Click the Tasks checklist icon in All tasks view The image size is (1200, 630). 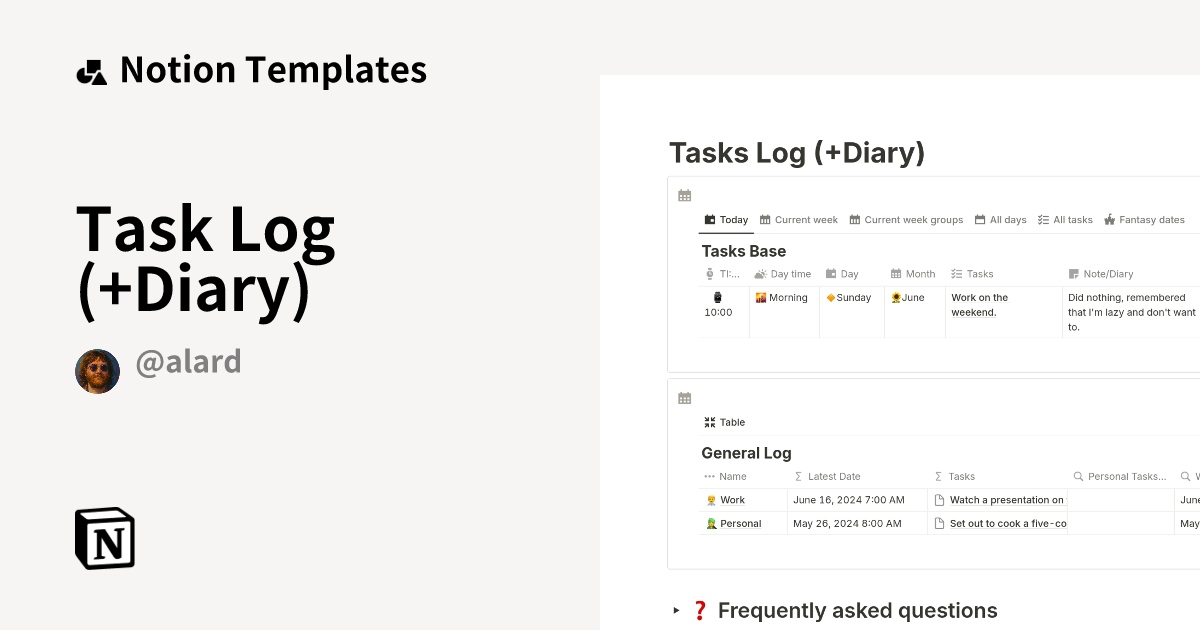coord(1043,219)
